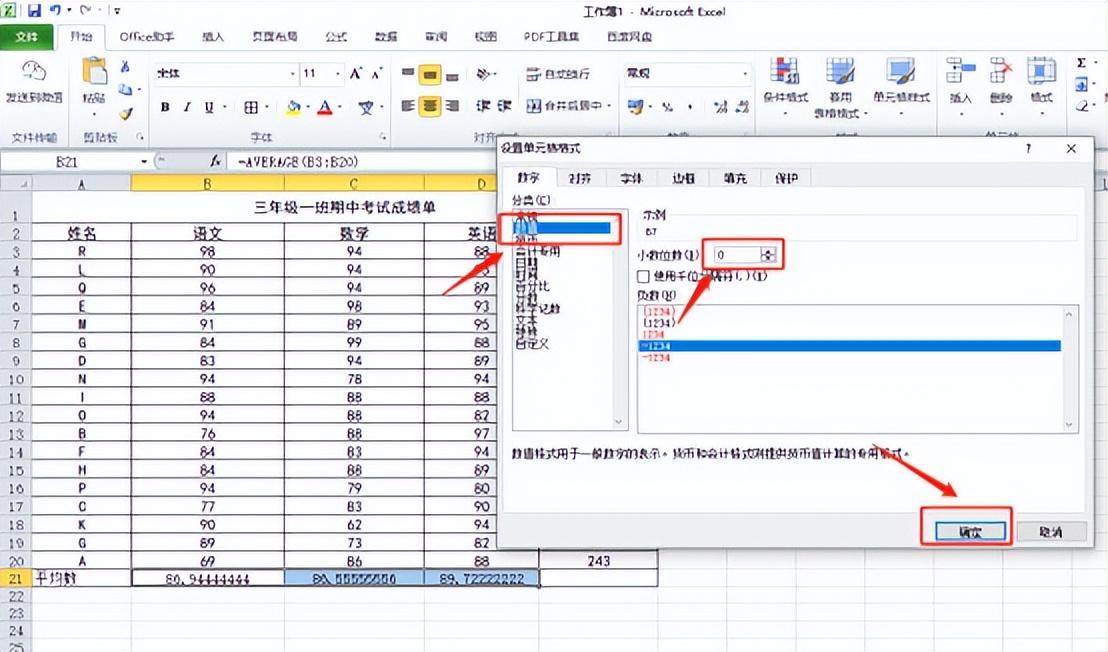The width and height of the screenshot is (1108, 652).
Task: Toggle Underline formatting
Action: click(x=209, y=107)
